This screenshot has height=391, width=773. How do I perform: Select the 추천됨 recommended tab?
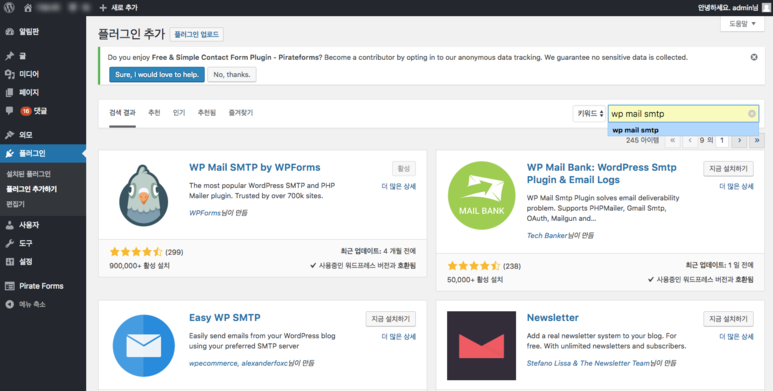point(207,113)
